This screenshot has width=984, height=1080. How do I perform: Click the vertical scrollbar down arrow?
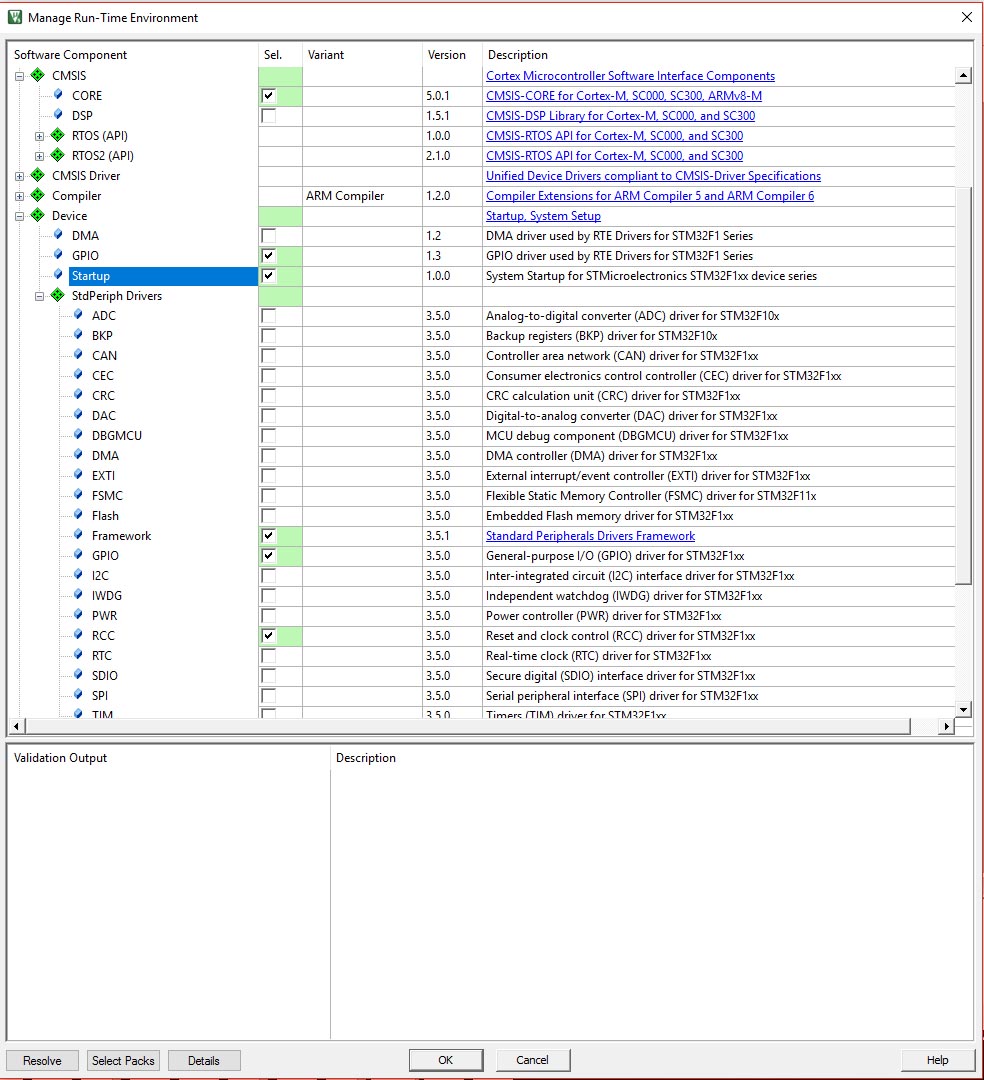963,708
